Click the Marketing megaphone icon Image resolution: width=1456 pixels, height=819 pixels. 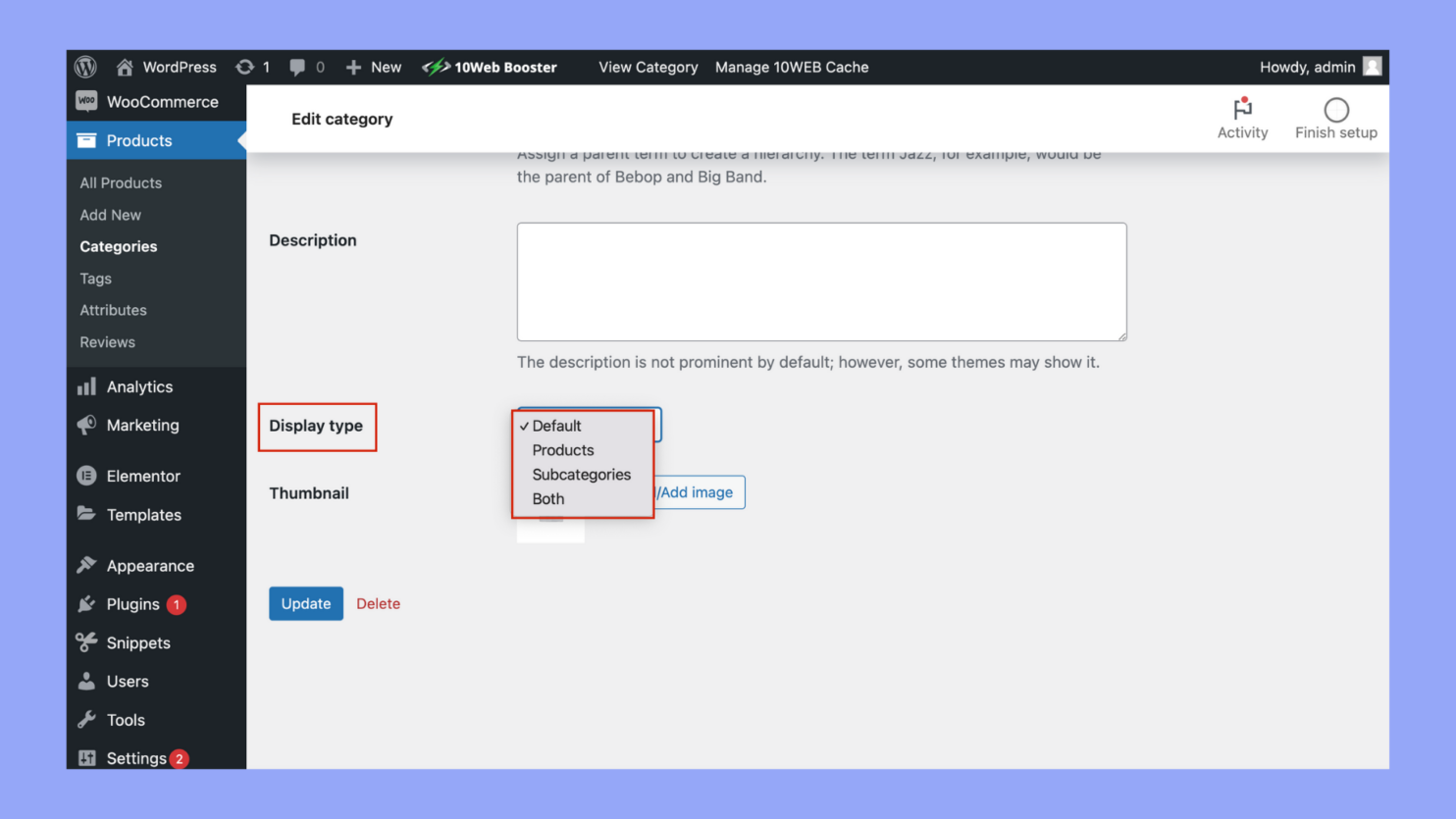click(x=88, y=426)
